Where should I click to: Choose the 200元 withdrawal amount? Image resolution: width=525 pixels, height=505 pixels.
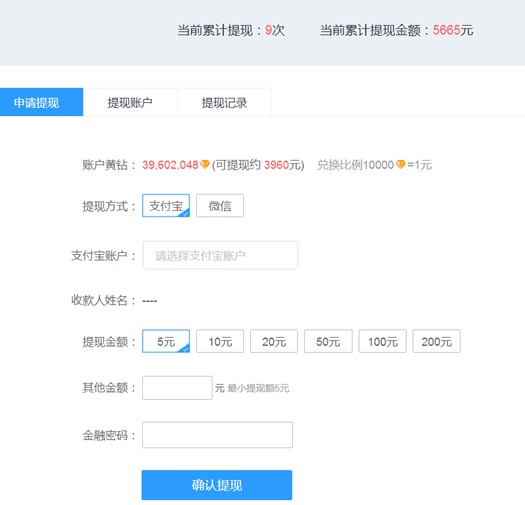(437, 341)
